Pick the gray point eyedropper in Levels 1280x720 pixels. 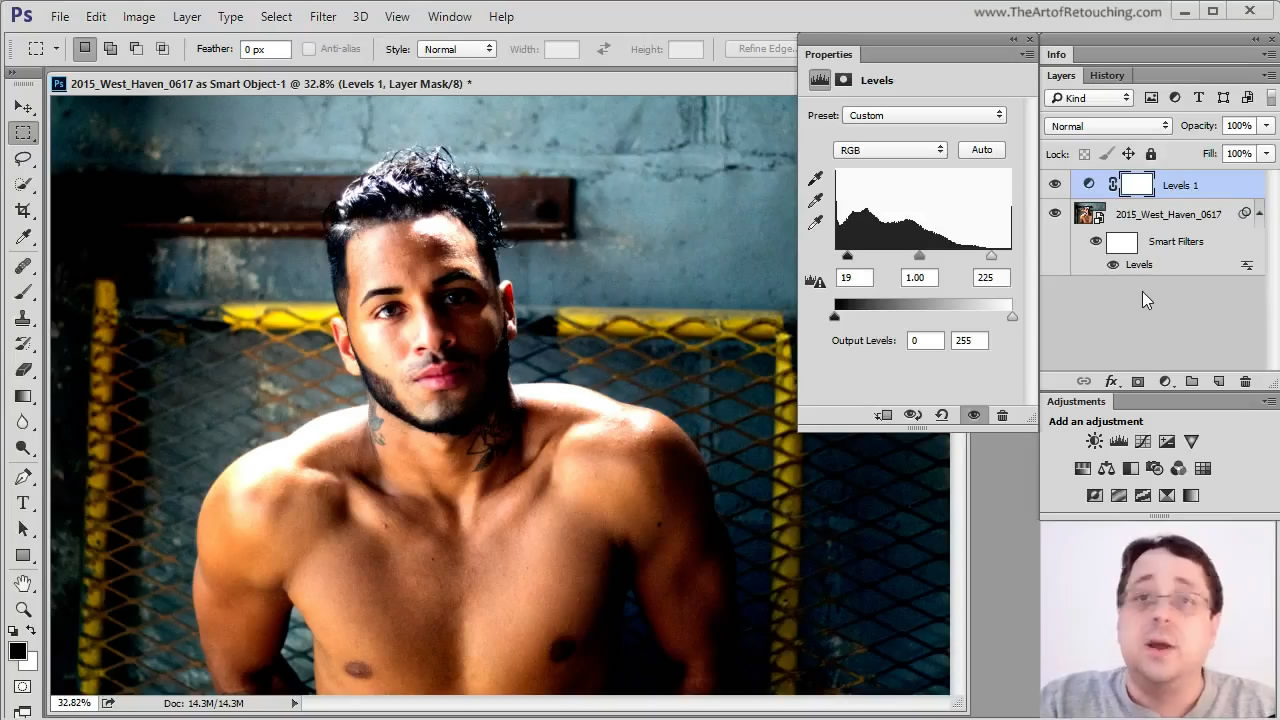pyautogui.click(x=815, y=201)
